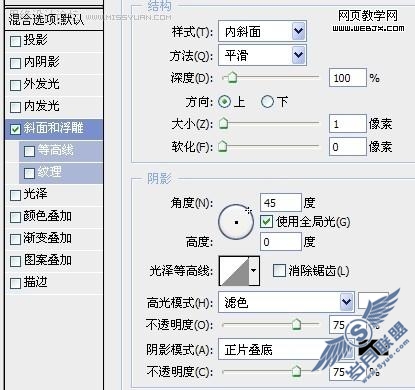Toggle 使用全局光 use global light

(x=266, y=222)
